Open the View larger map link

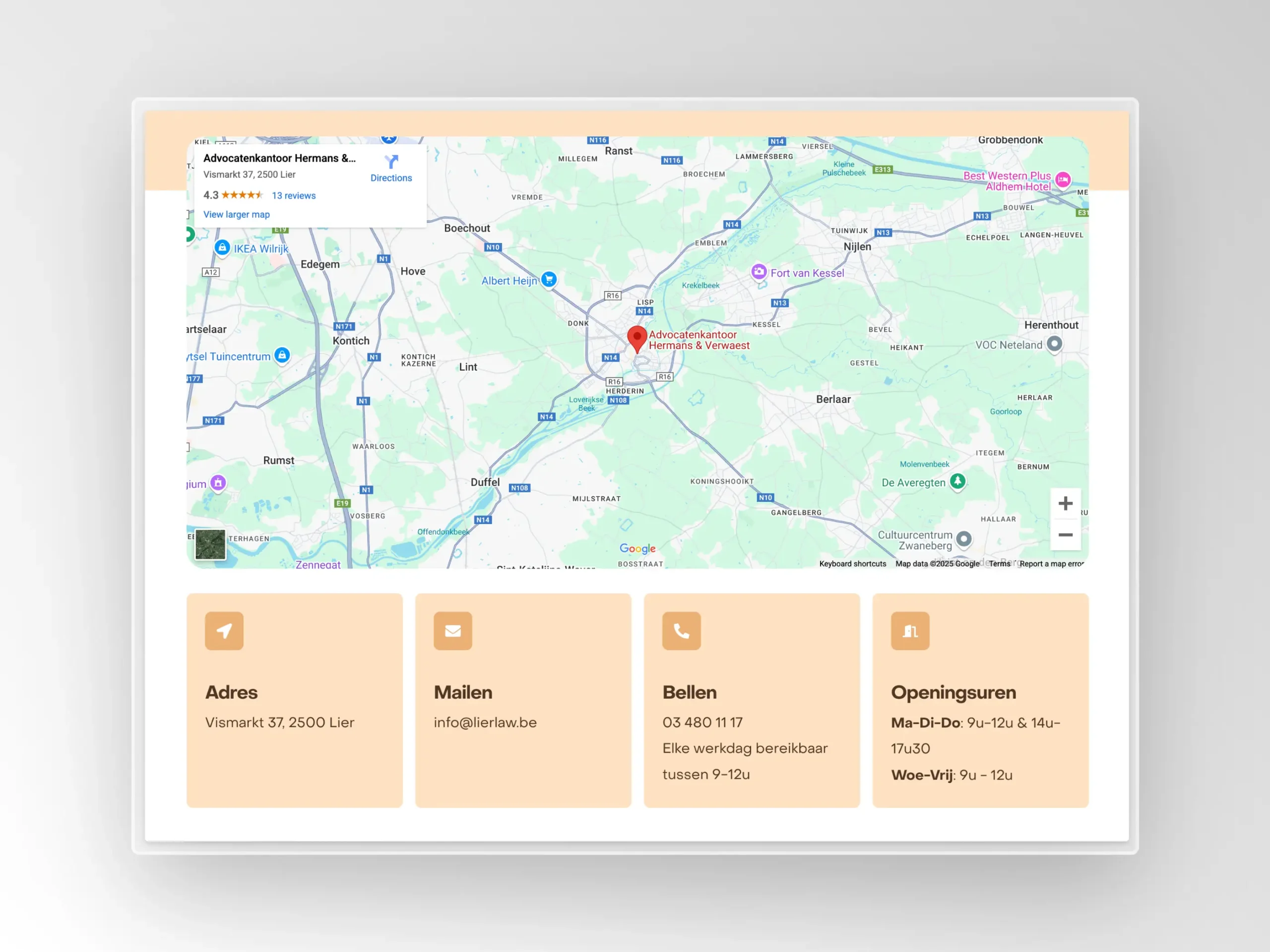pos(236,214)
